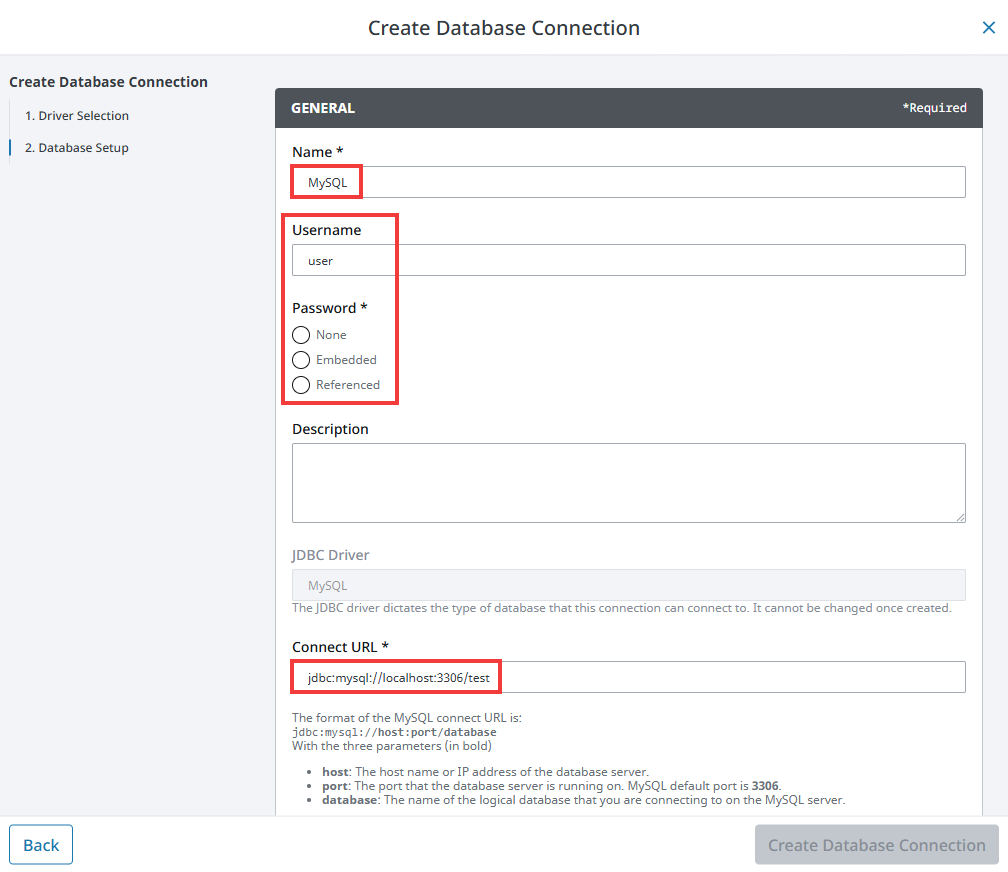Close the Create Database Connection dialog
Viewport: 1008px width, 872px height.
pos(988,28)
